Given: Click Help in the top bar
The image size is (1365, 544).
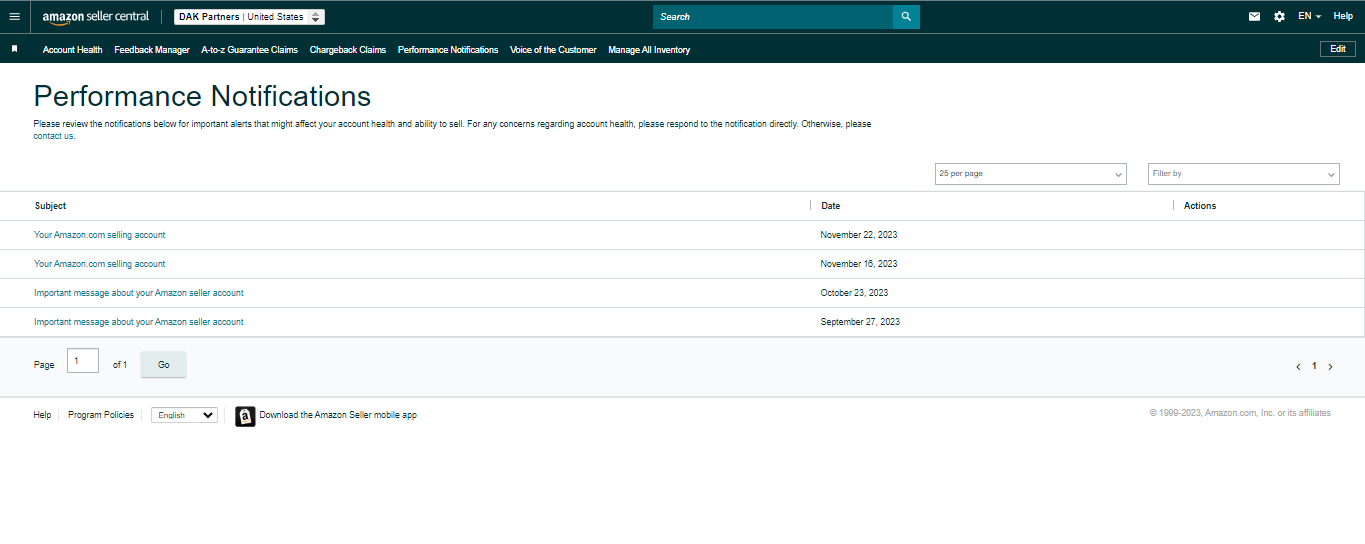Looking at the screenshot, I should tap(1343, 16).
